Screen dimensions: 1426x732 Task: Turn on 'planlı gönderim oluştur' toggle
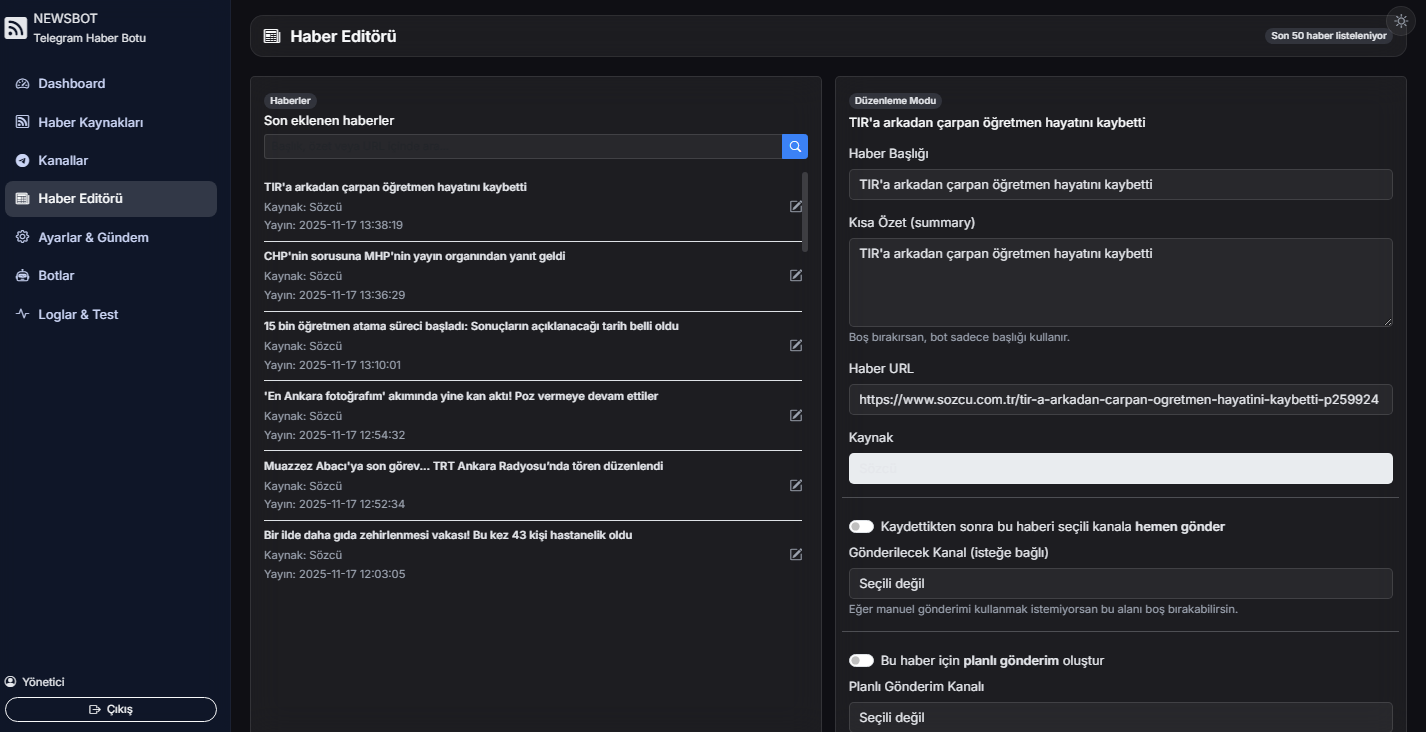(861, 660)
